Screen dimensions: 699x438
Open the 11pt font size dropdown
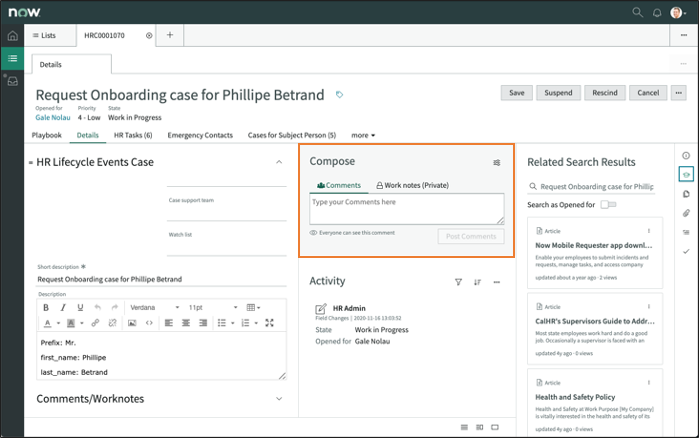[213, 307]
